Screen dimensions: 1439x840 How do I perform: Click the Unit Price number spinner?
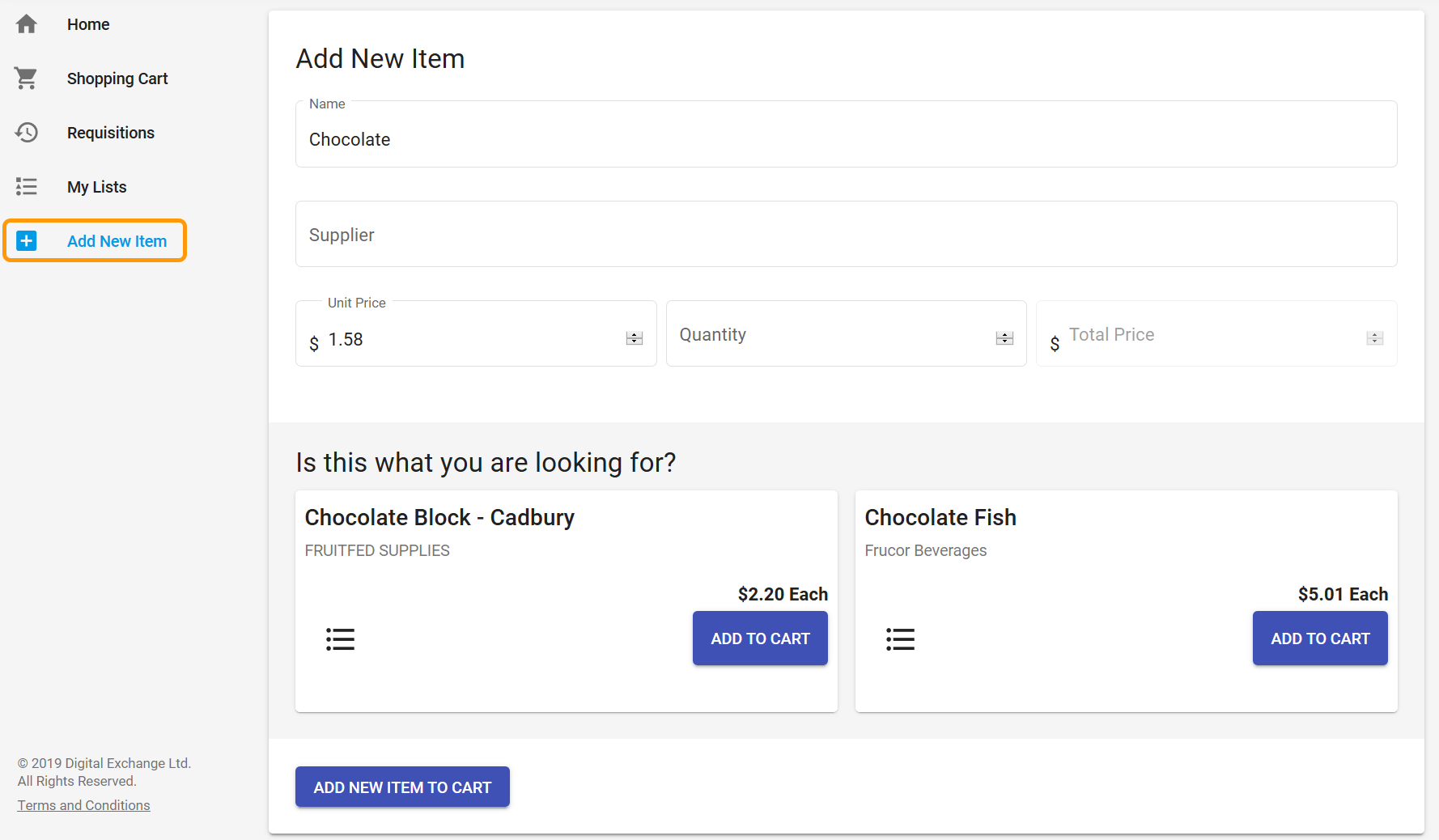pyautogui.click(x=635, y=338)
